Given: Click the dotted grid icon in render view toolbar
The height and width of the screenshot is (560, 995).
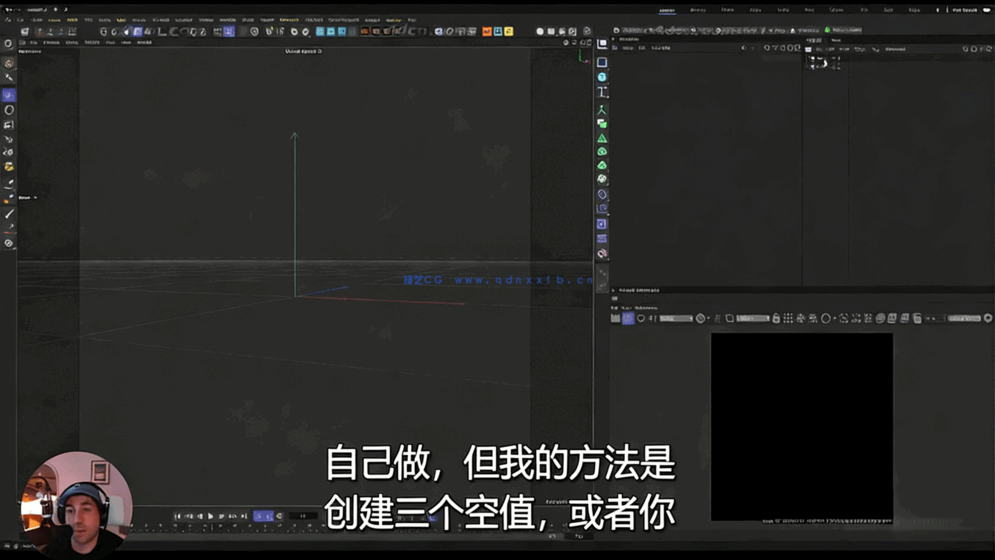Looking at the screenshot, I should pos(788,318).
